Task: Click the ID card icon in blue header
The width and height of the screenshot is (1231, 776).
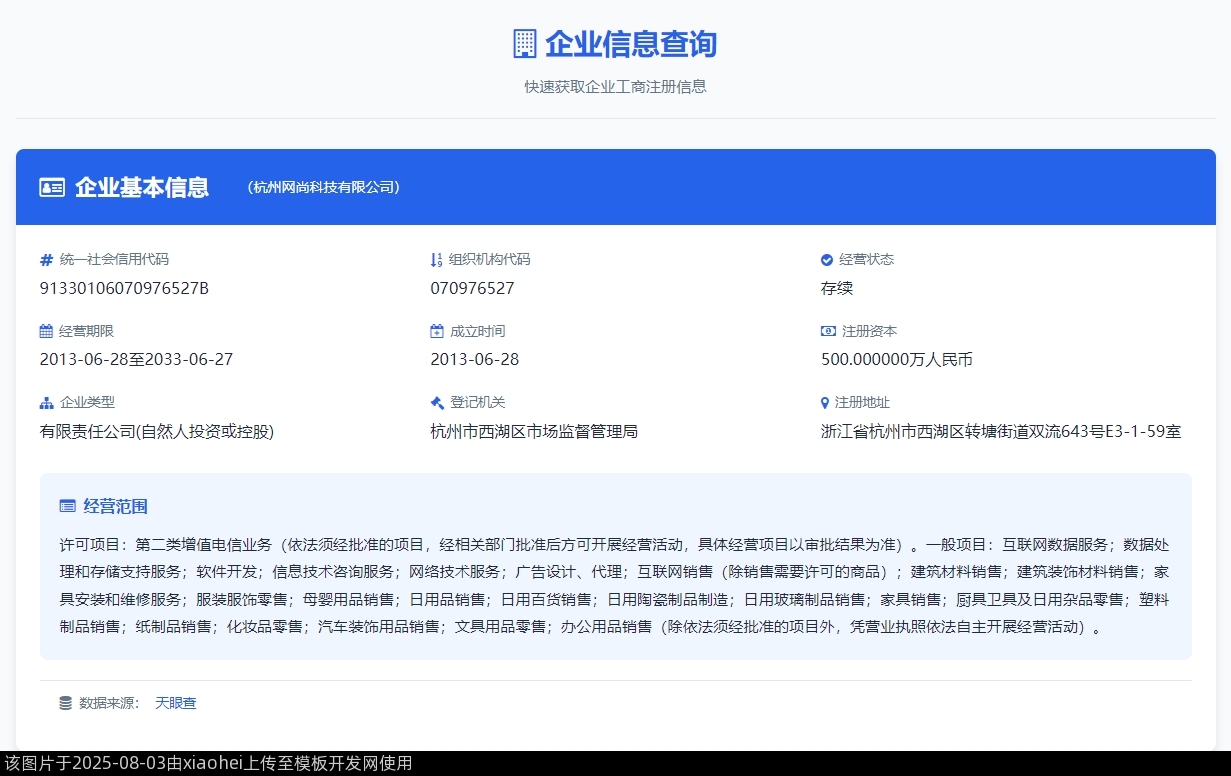Action: [x=52, y=187]
